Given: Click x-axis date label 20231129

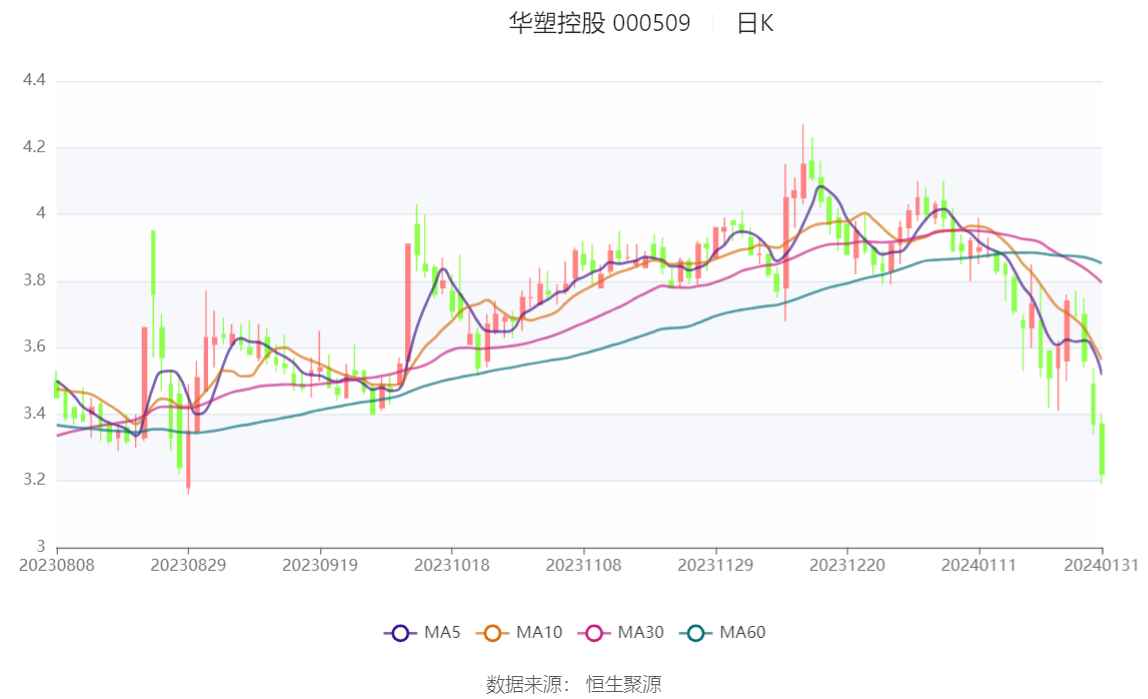Looking at the screenshot, I should [715, 566].
